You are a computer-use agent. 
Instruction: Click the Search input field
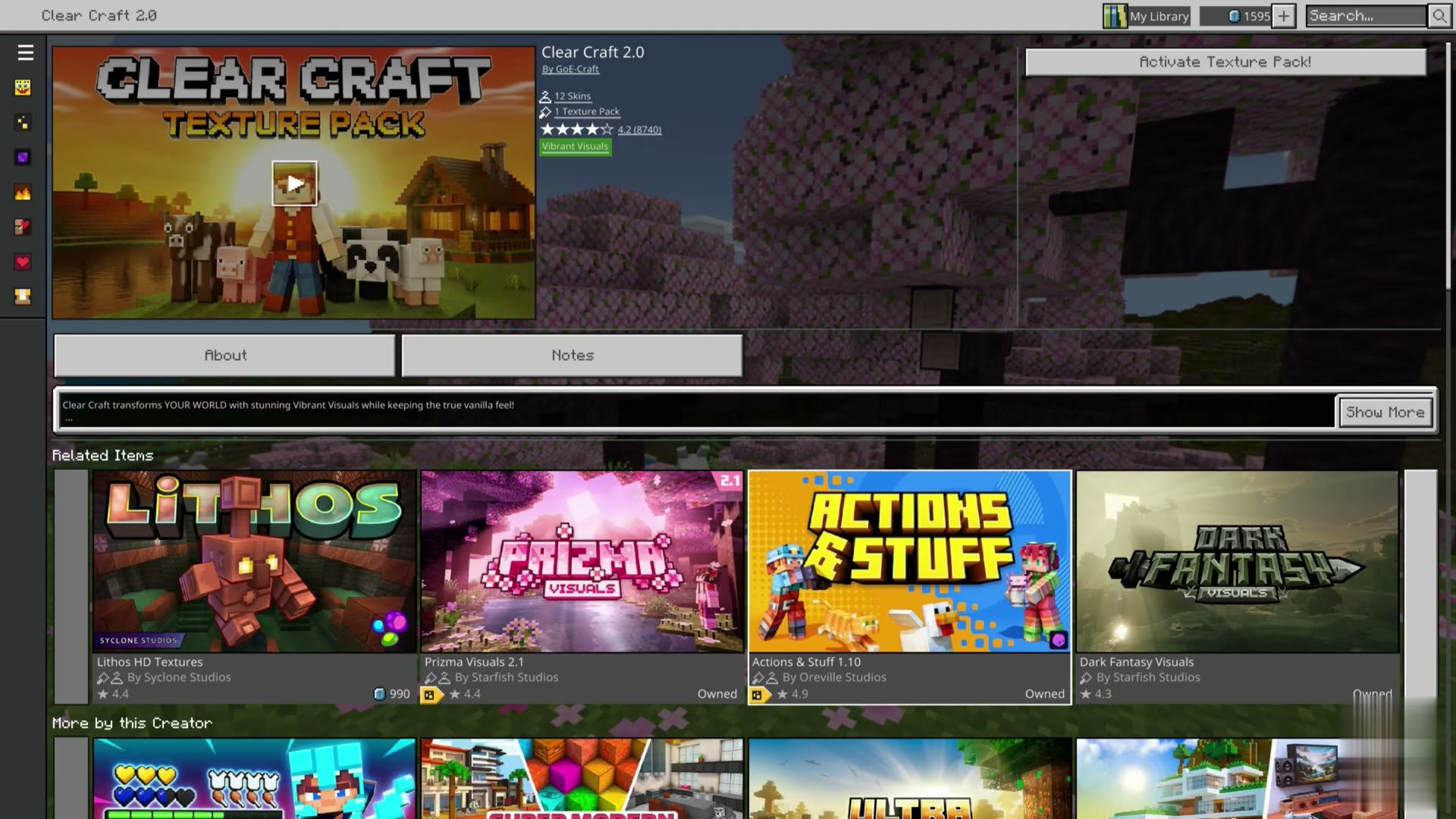click(x=1366, y=16)
